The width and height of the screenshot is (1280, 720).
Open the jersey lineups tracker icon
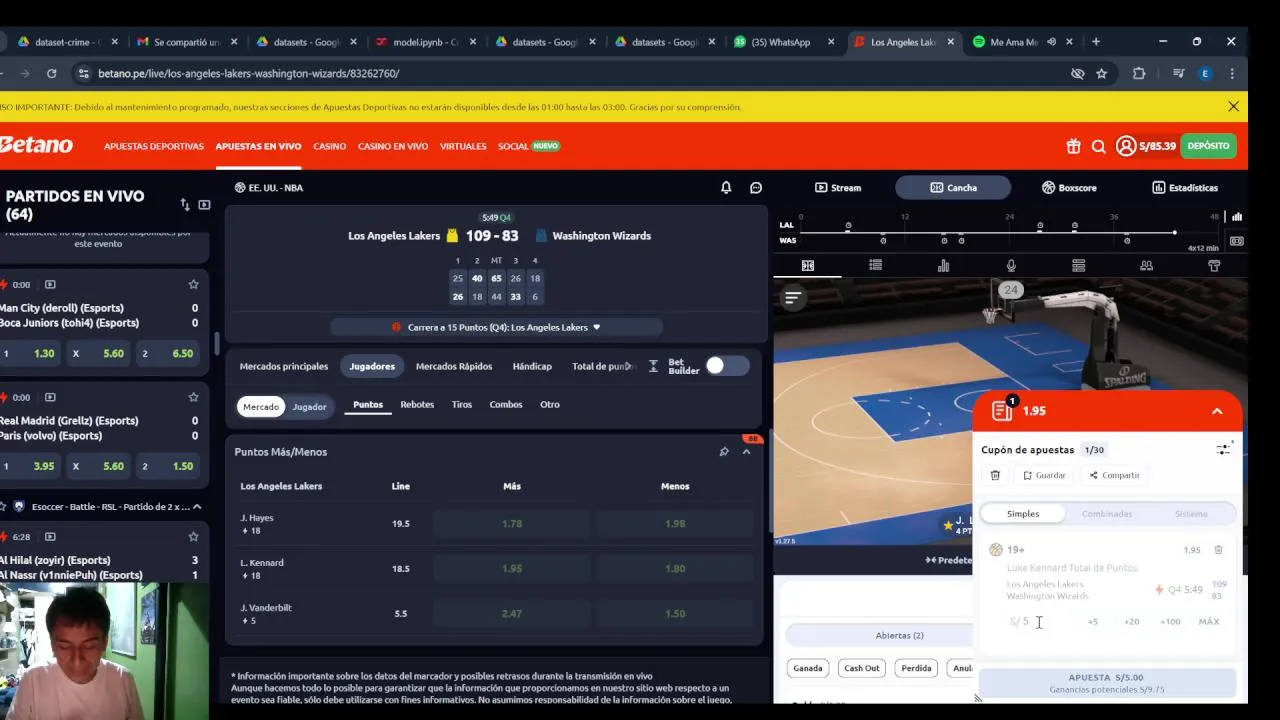coord(1214,265)
